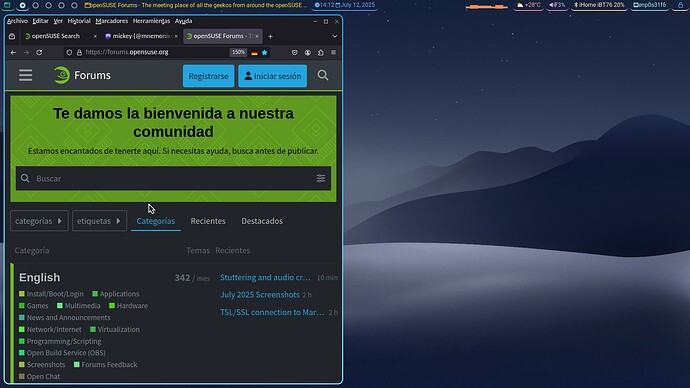Open the English category heading
690x388 pixels.
(x=40, y=278)
